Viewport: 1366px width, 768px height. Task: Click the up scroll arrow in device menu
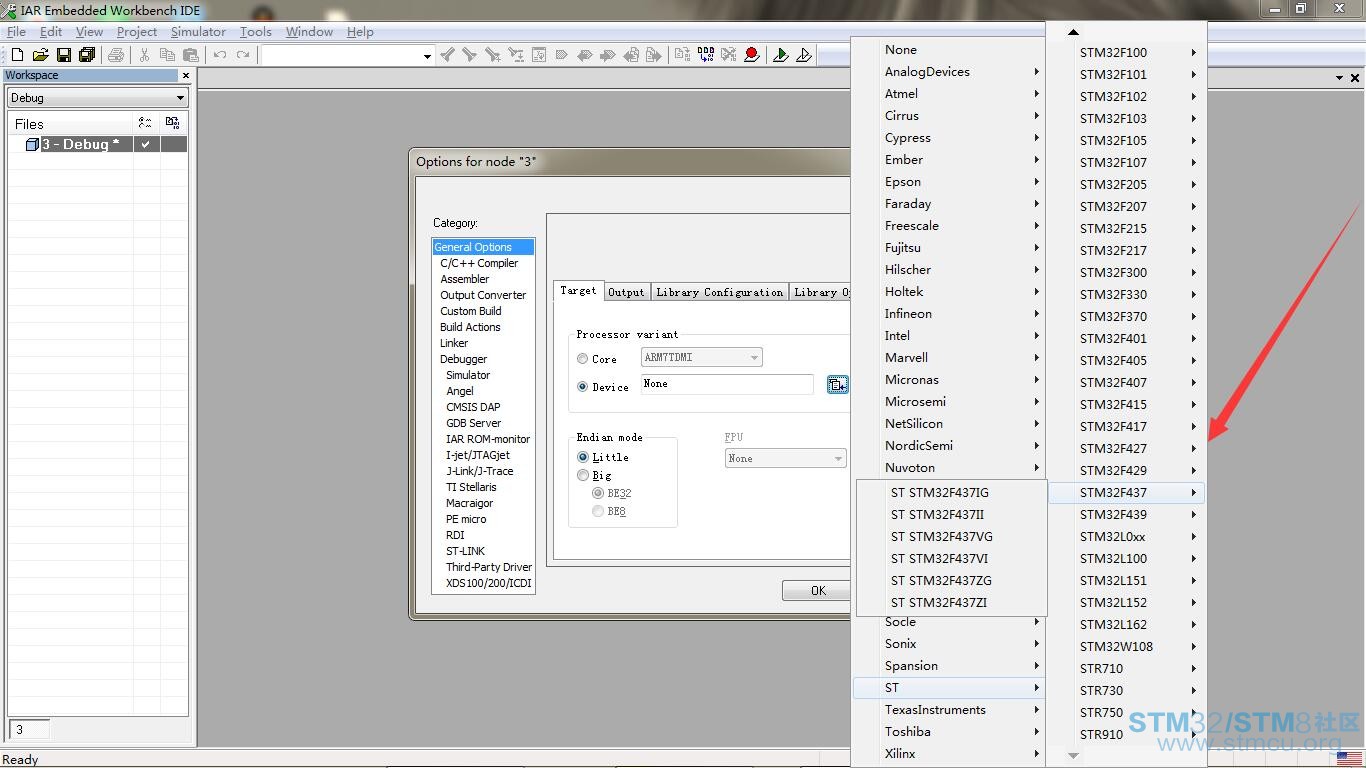tap(1073, 32)
